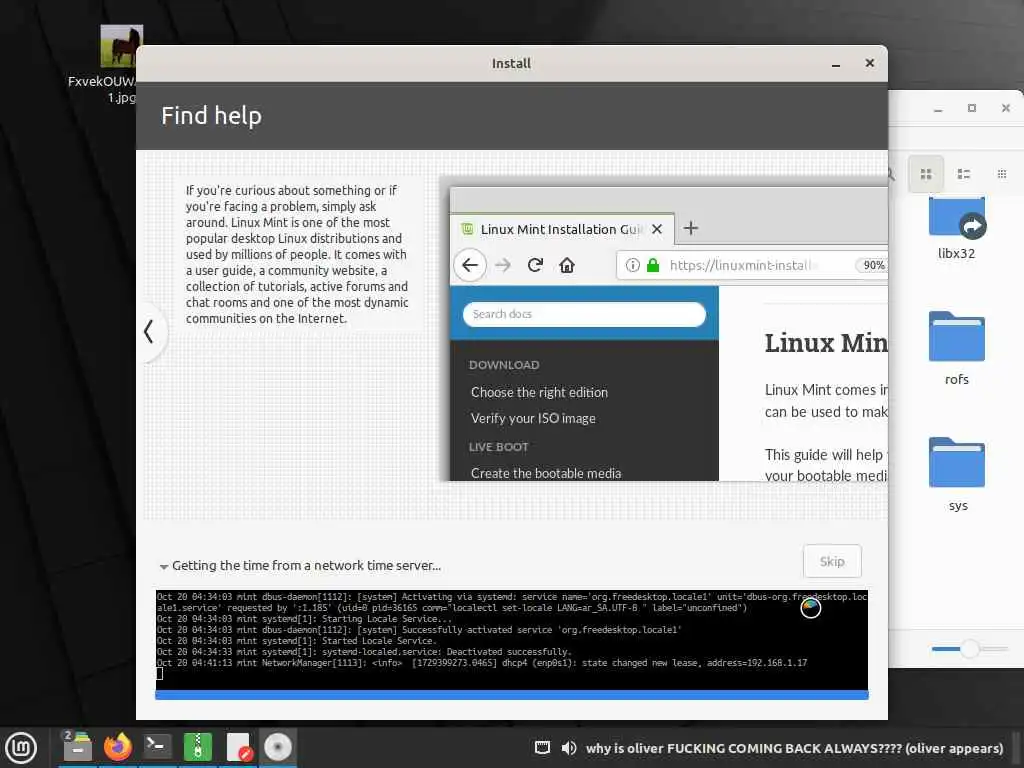This screenshot has width=1024, height=768.
Task: Minimize the file manager window
Action: point(938,109)
